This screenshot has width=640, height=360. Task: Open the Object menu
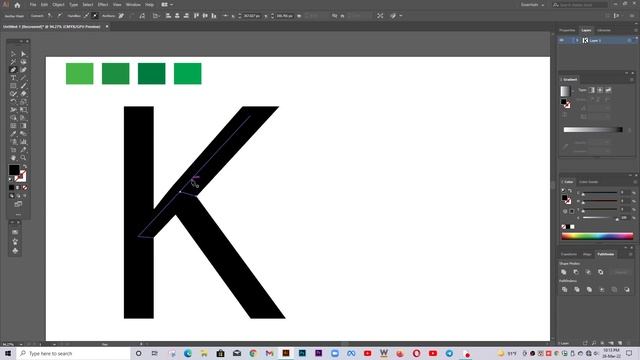pyautogui.click(x=58, y=5)
